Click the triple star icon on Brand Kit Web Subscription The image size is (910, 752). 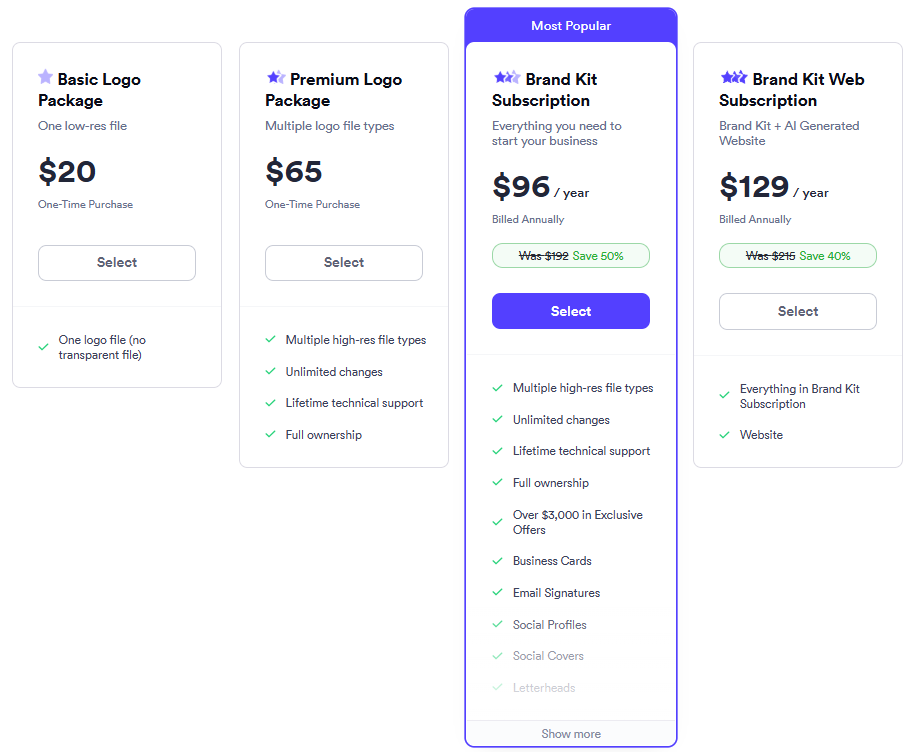733,77
